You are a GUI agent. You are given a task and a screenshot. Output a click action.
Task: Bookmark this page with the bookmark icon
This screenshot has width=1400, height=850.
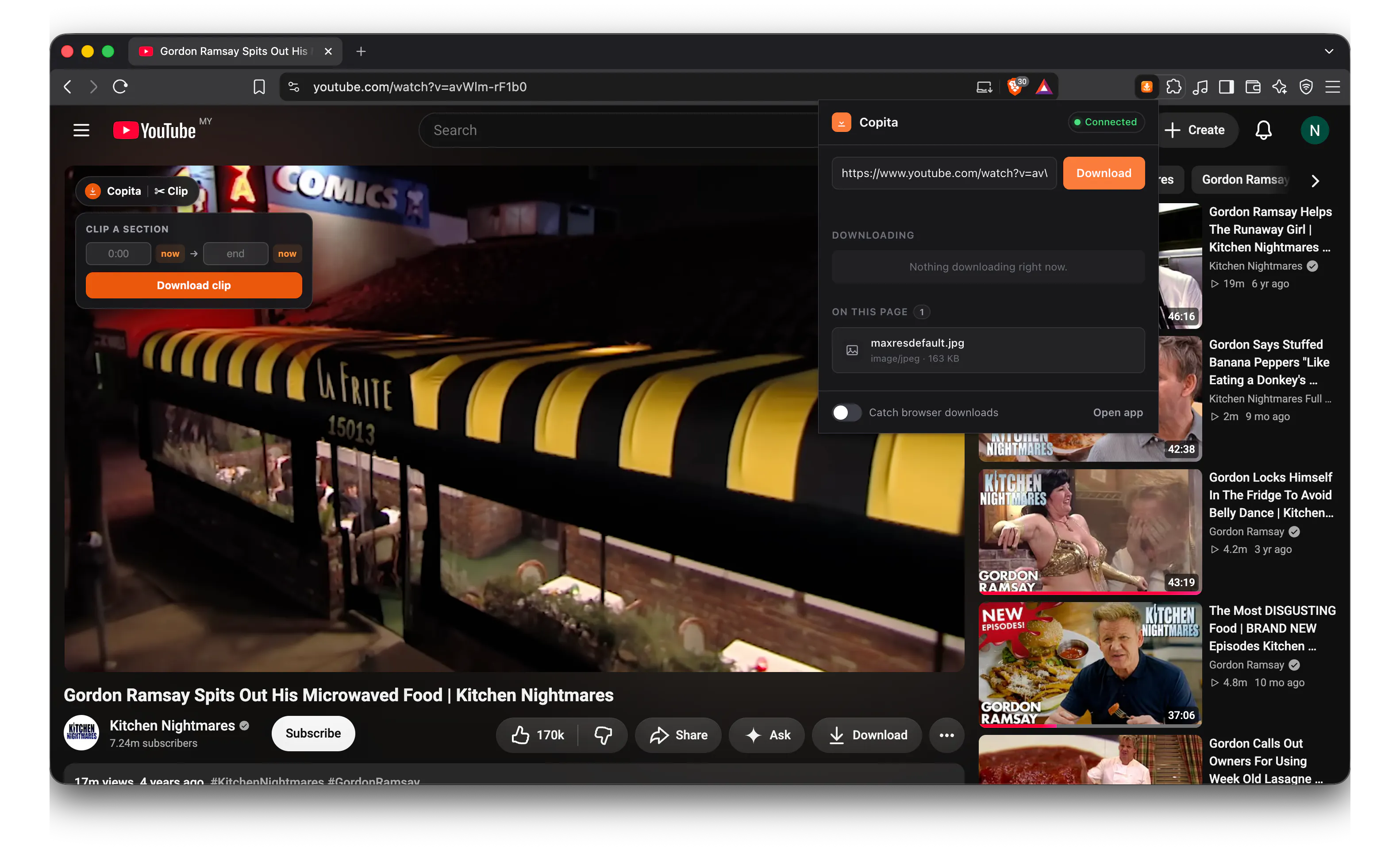coord(259,87)
